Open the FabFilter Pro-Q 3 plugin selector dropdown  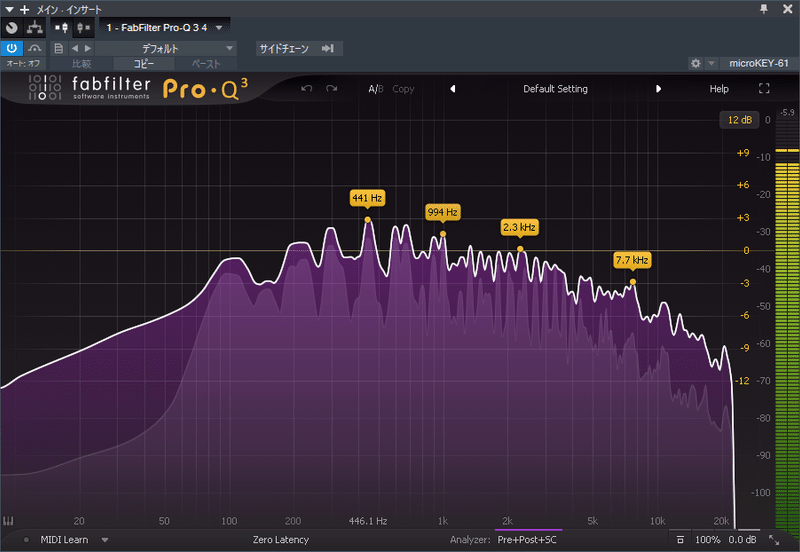tap(164, 28)
